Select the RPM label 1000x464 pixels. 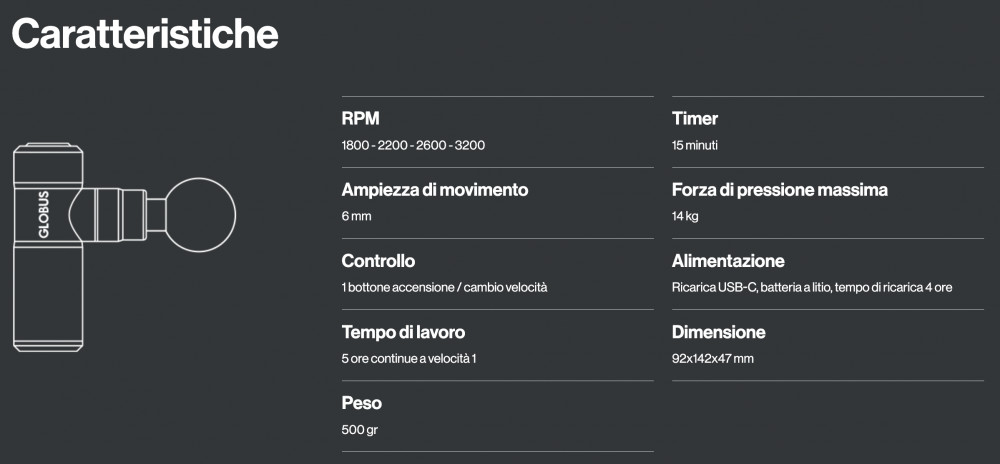tap(360, 119)
